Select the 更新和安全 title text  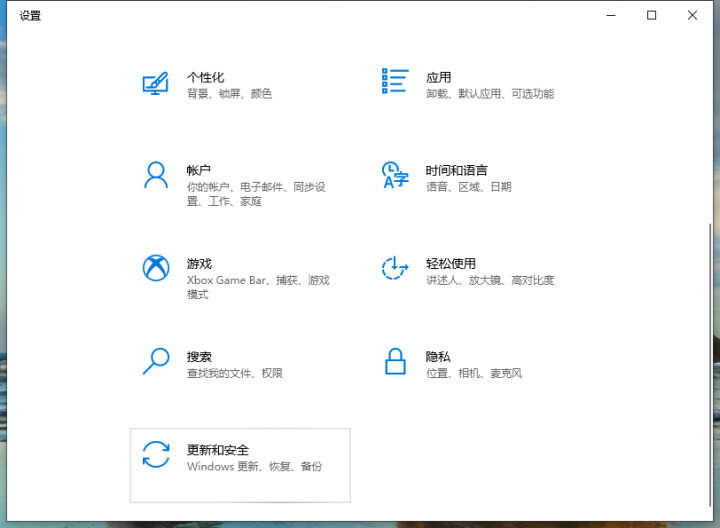pos(217,449)
